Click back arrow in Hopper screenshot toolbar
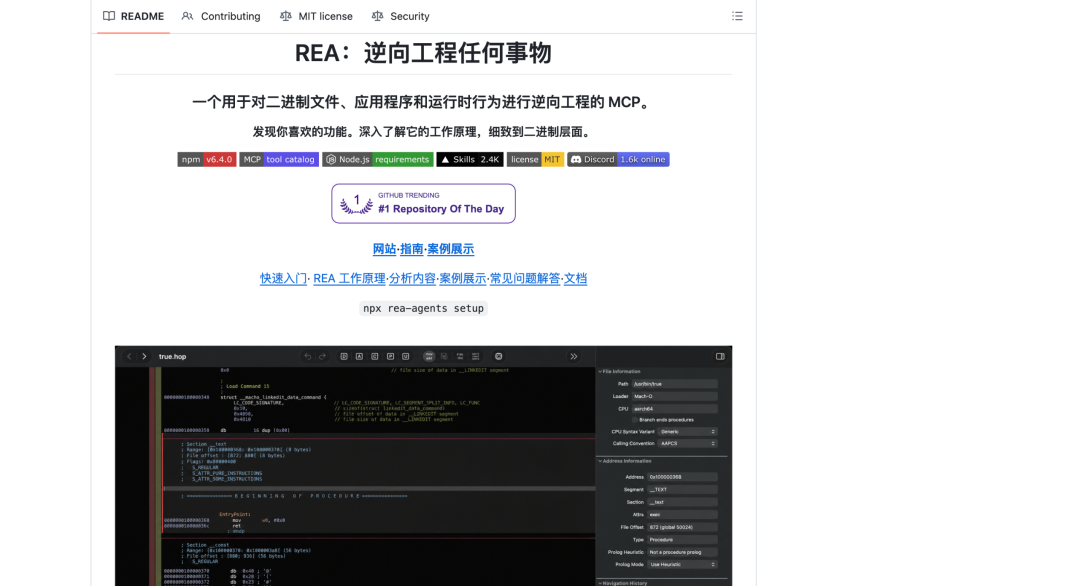 point(129,356)
